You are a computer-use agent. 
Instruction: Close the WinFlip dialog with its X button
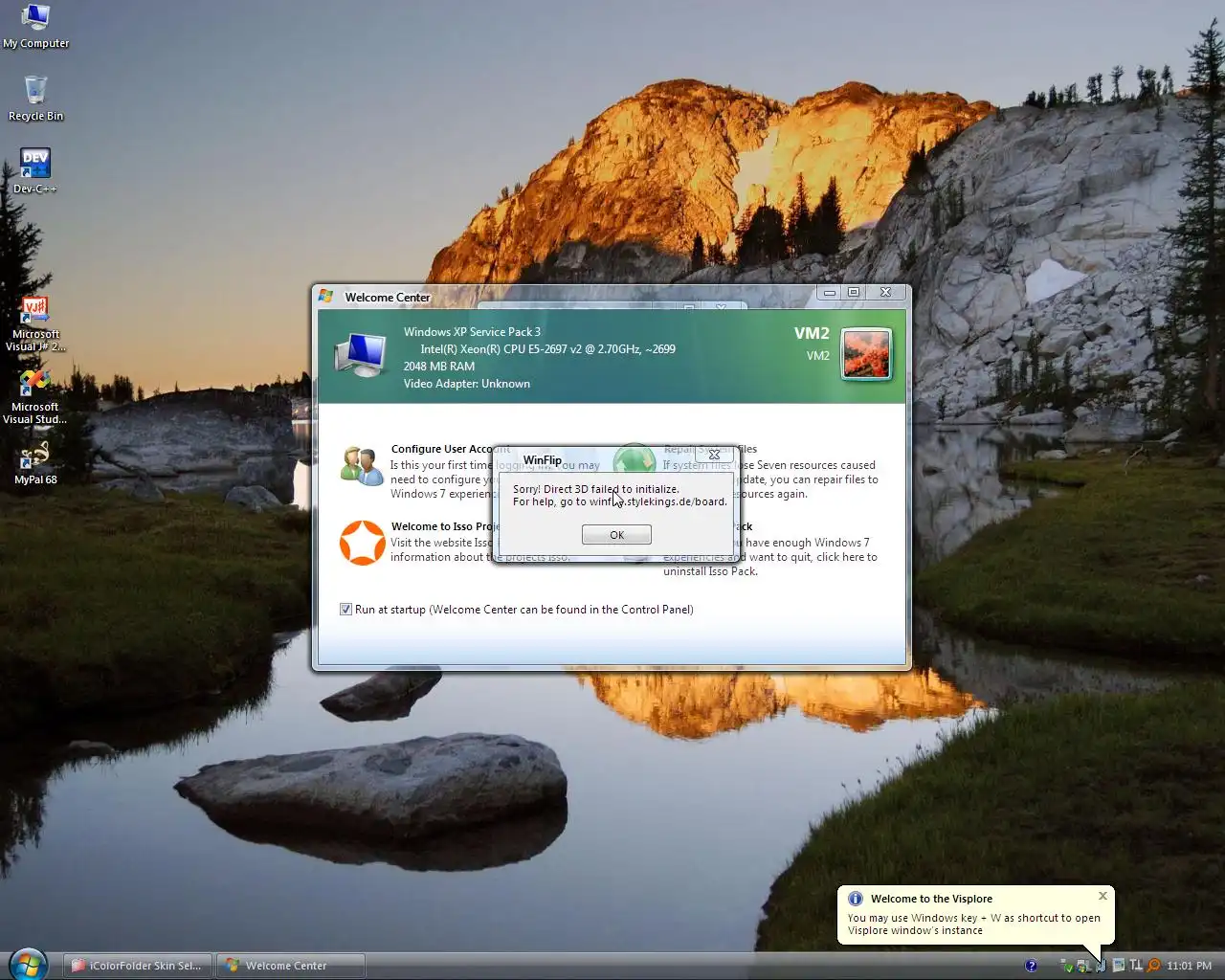click(x=714, y=455)
